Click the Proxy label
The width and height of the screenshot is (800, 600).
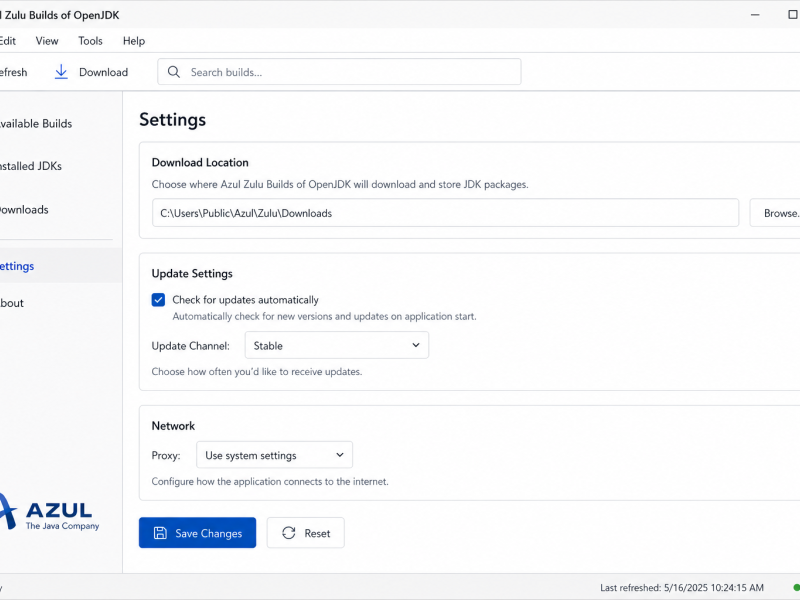tap(166, 455)
